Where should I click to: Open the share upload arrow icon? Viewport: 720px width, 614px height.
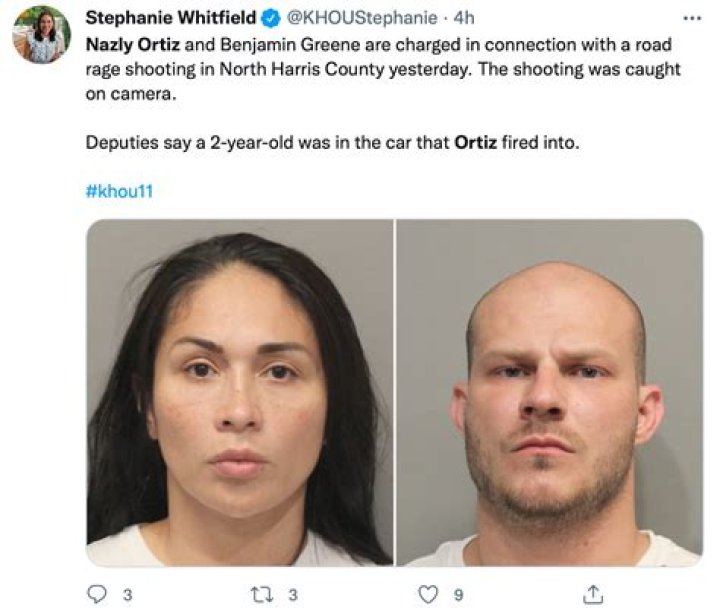(593, 594)
